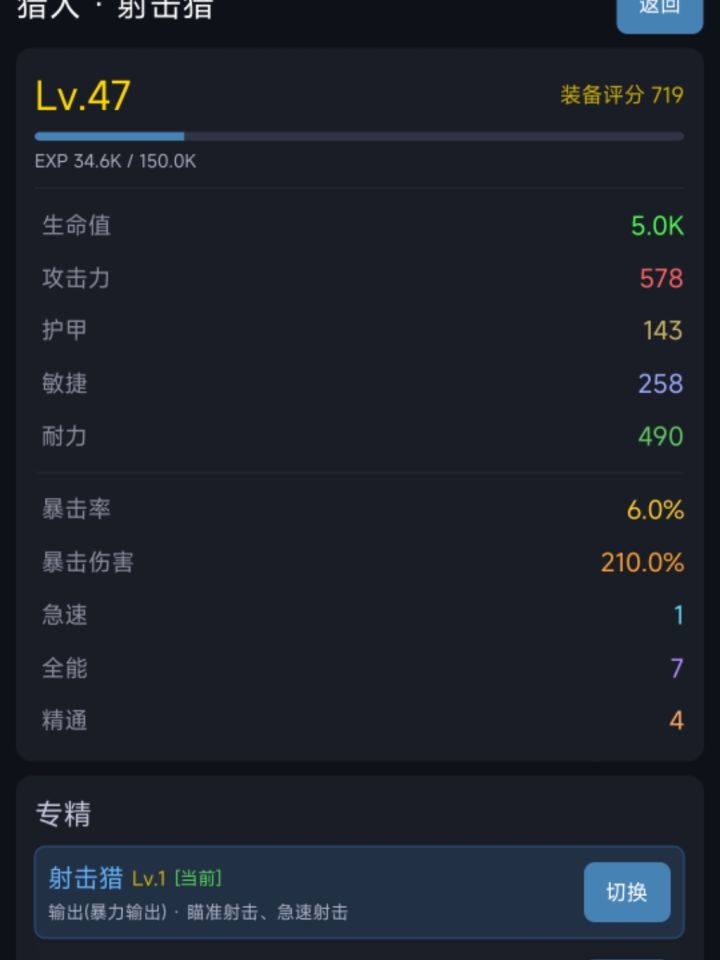This screenshot has width=720, height=960.
Task: Click the 攻击力 value 578
Action: (x=661, y=278)
